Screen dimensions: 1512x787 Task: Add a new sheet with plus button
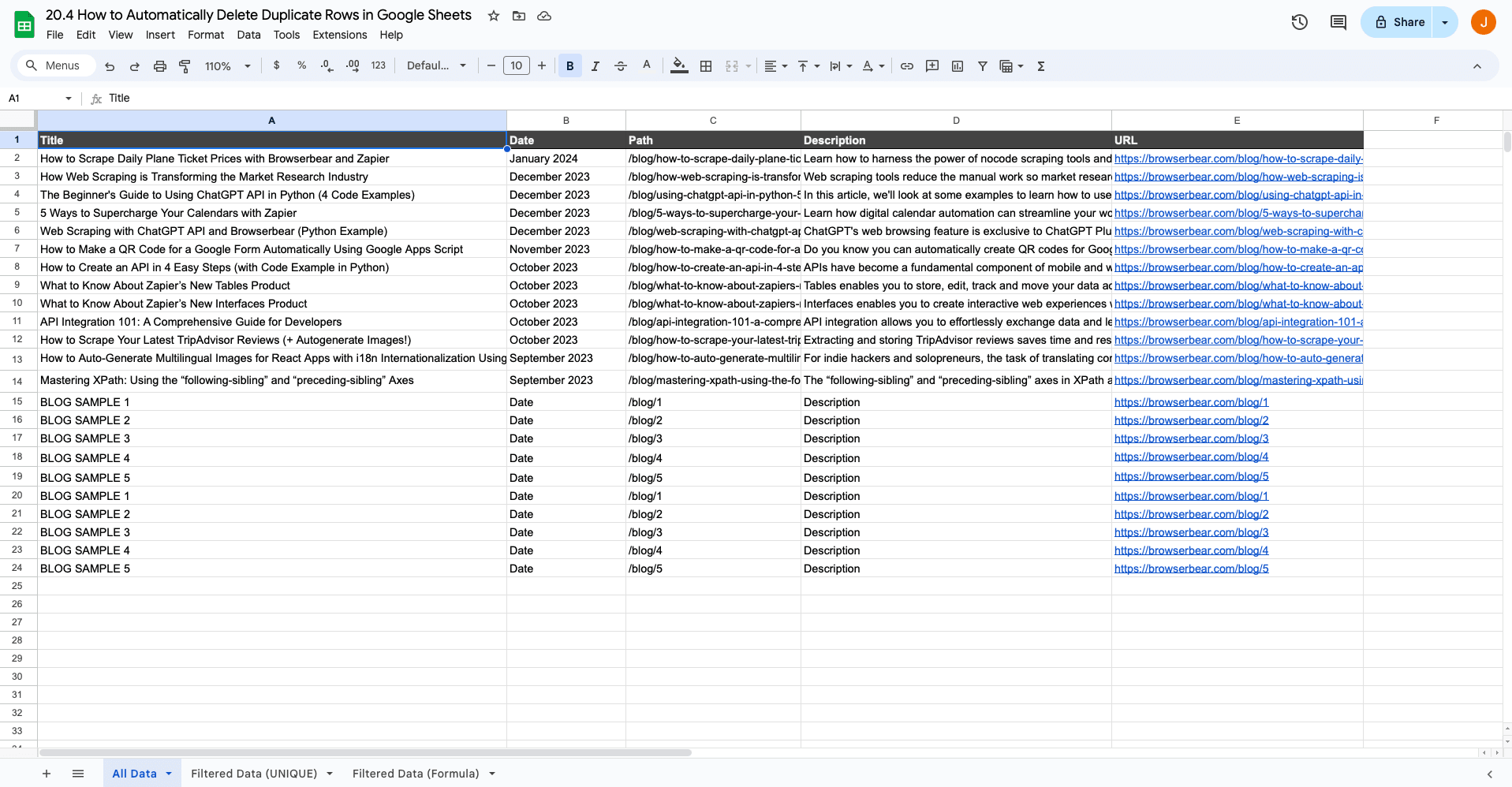pos(47,774)
